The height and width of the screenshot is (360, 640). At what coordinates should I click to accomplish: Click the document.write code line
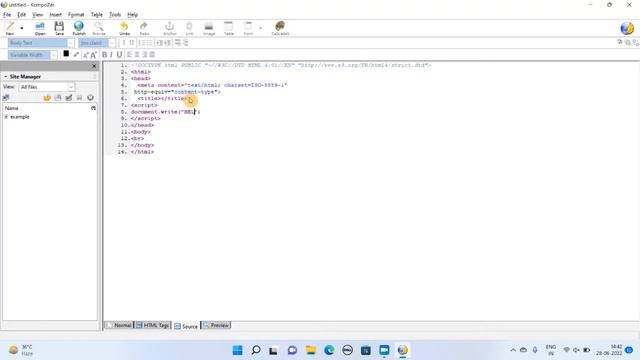point(165,112)
